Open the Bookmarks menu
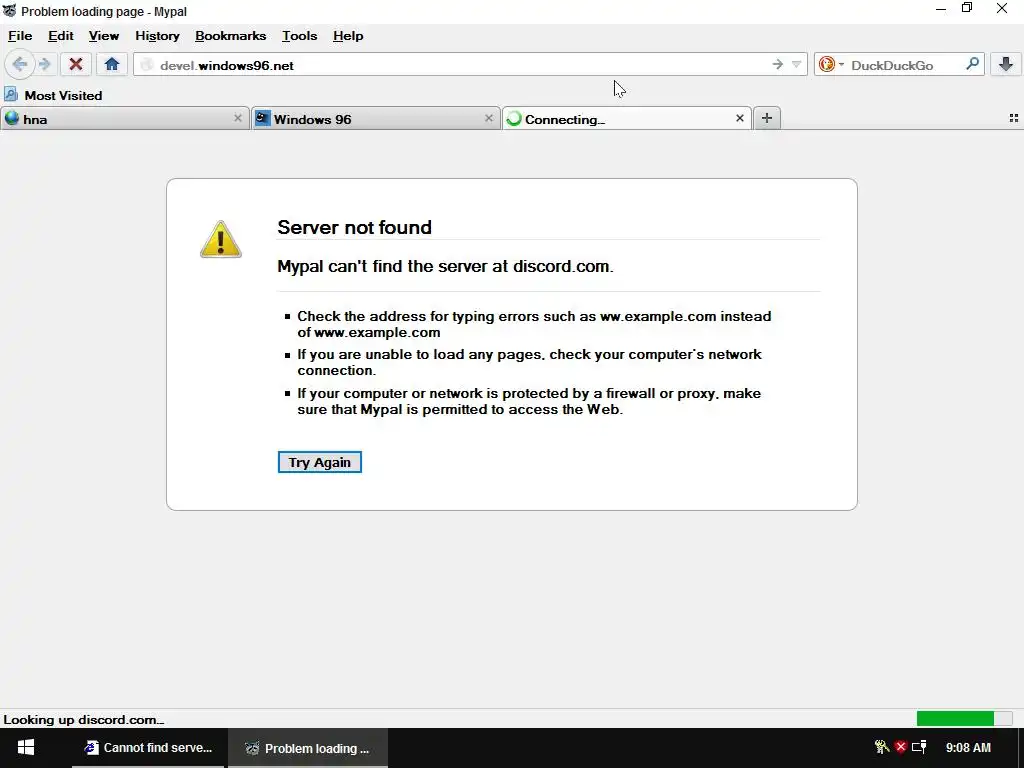 [231, 36]
